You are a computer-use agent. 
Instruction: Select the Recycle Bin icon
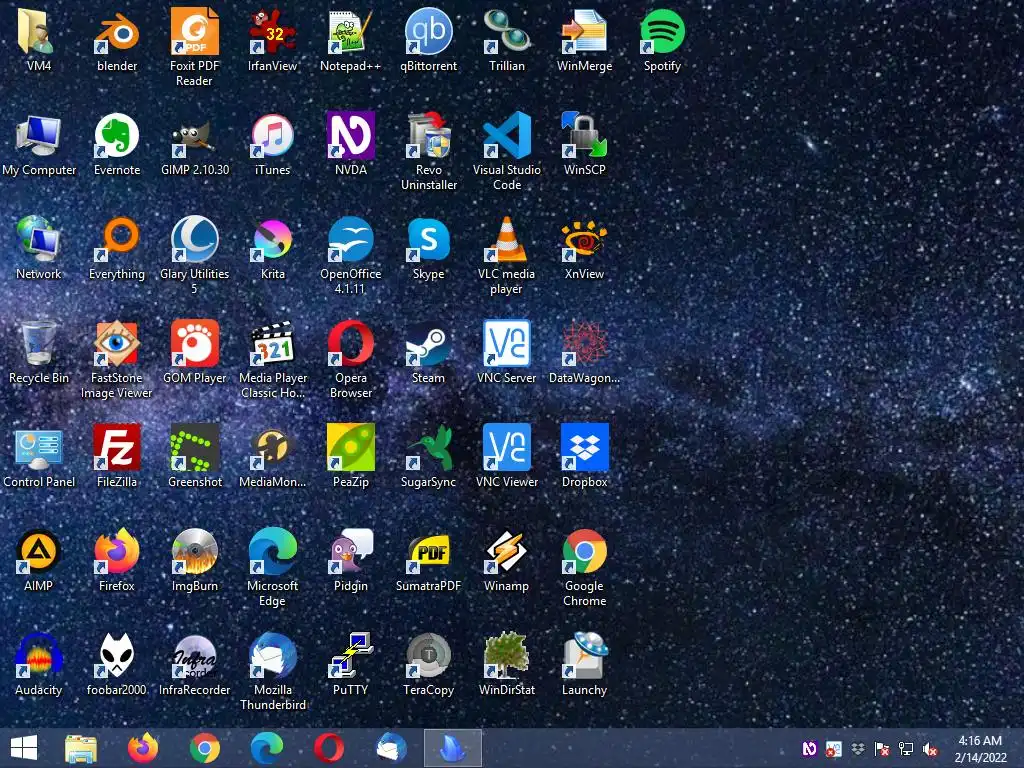coord(39,343)
